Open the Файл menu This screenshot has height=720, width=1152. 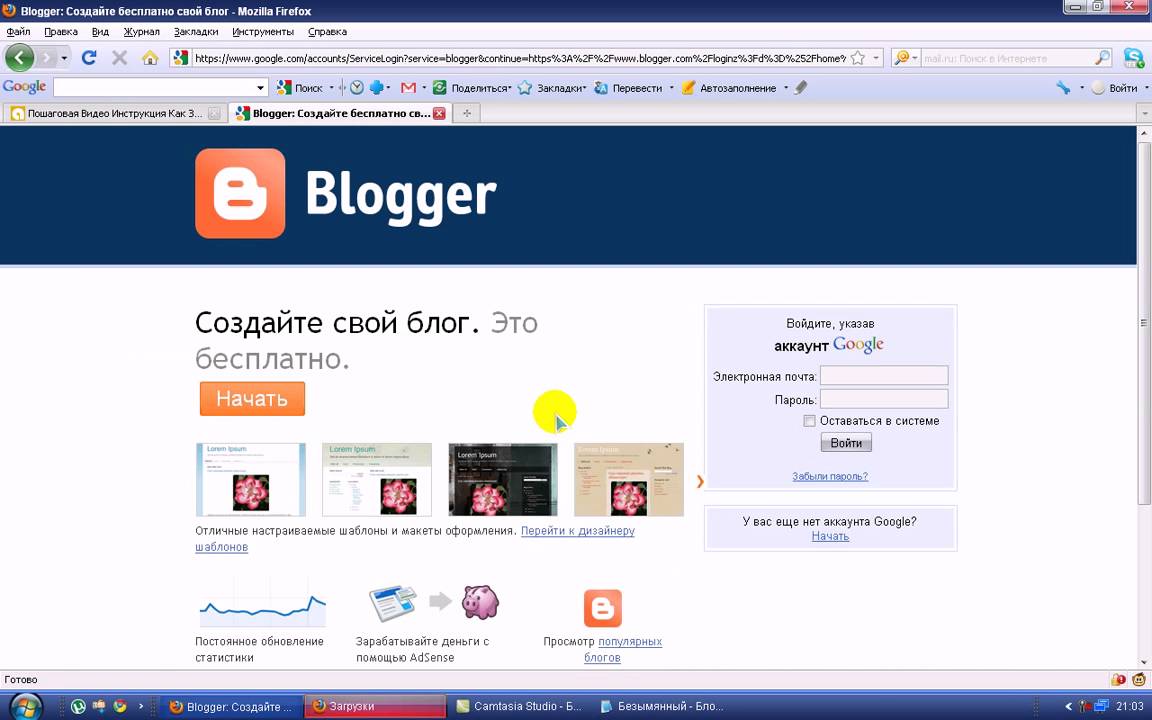(x=18, y=32)
